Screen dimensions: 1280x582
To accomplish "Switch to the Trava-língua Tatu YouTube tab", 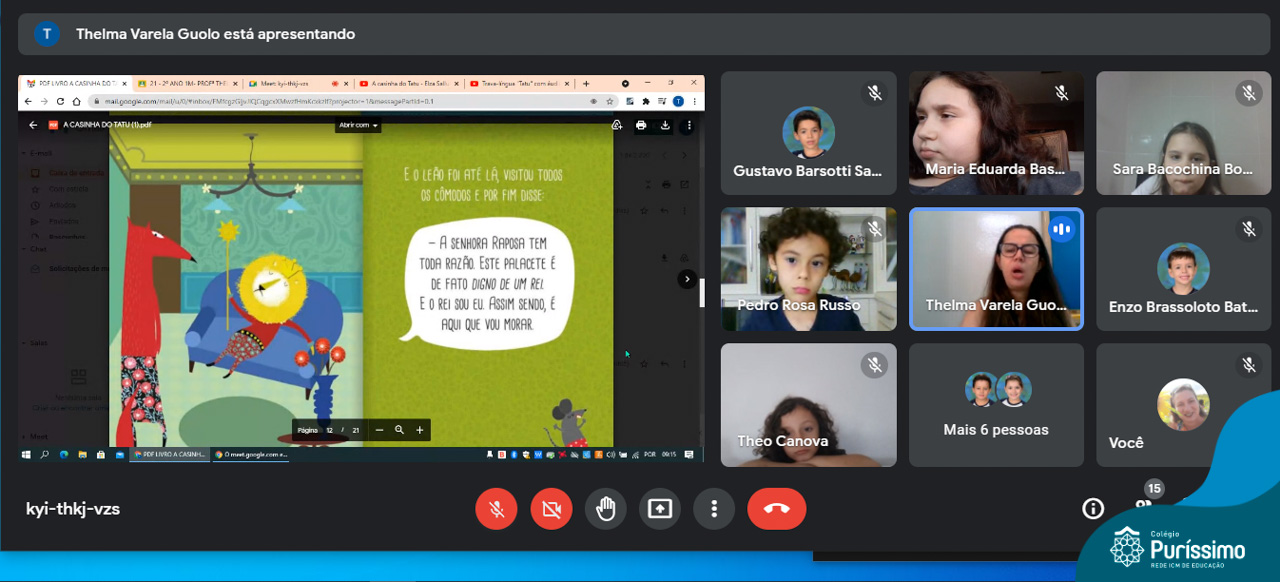I will (519, 84).
